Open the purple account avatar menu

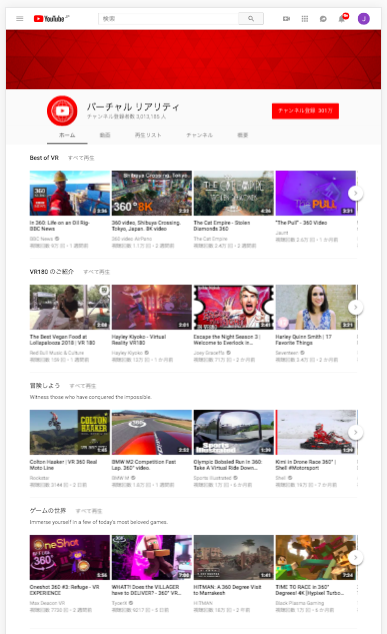pos(364,19)
